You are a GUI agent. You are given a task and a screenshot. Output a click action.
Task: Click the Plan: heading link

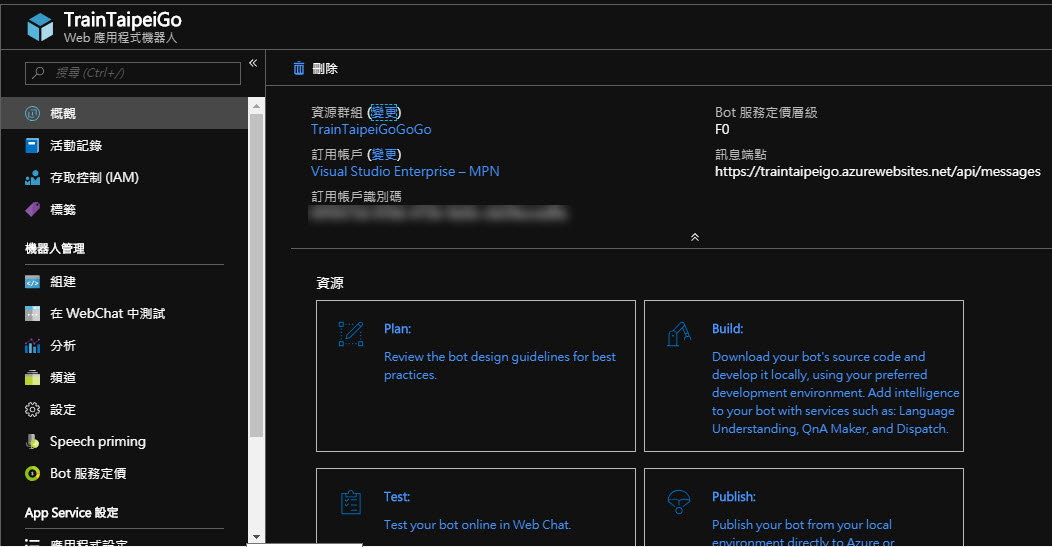[x=397, y=328]
